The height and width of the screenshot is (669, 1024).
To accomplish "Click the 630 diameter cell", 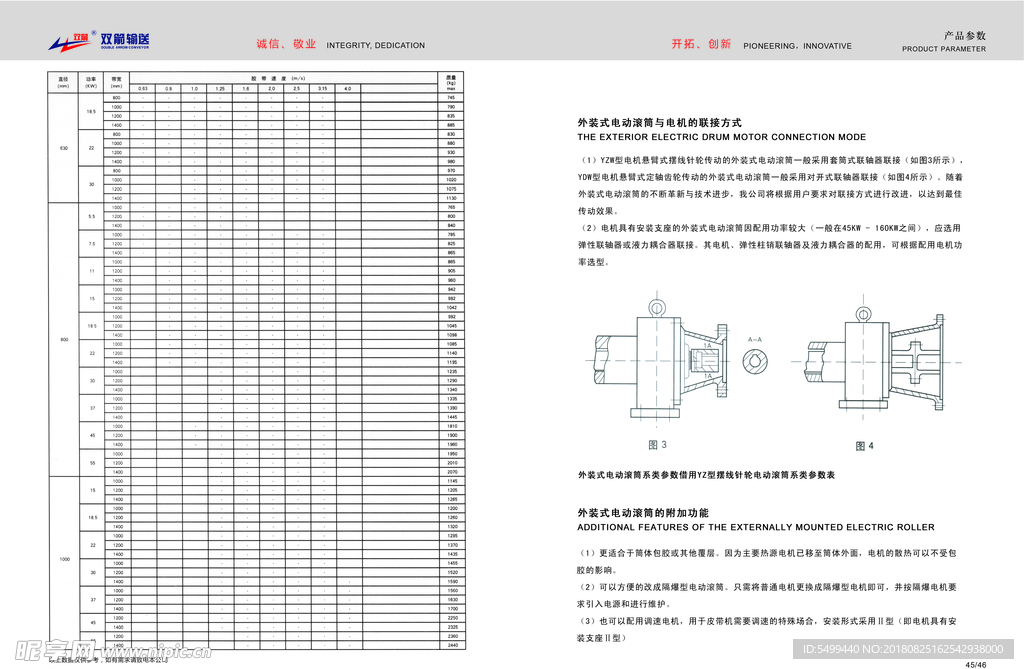I will tap(63, 148).
